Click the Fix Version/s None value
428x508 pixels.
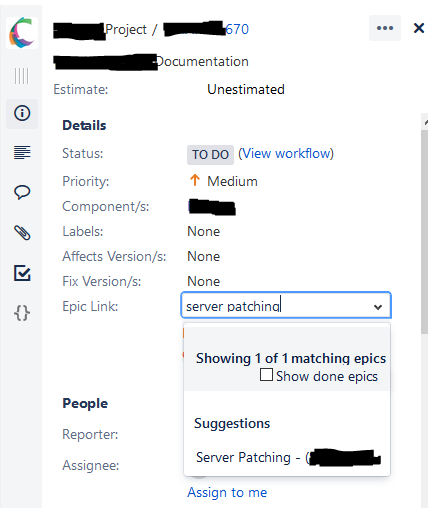tap(204, 281)
